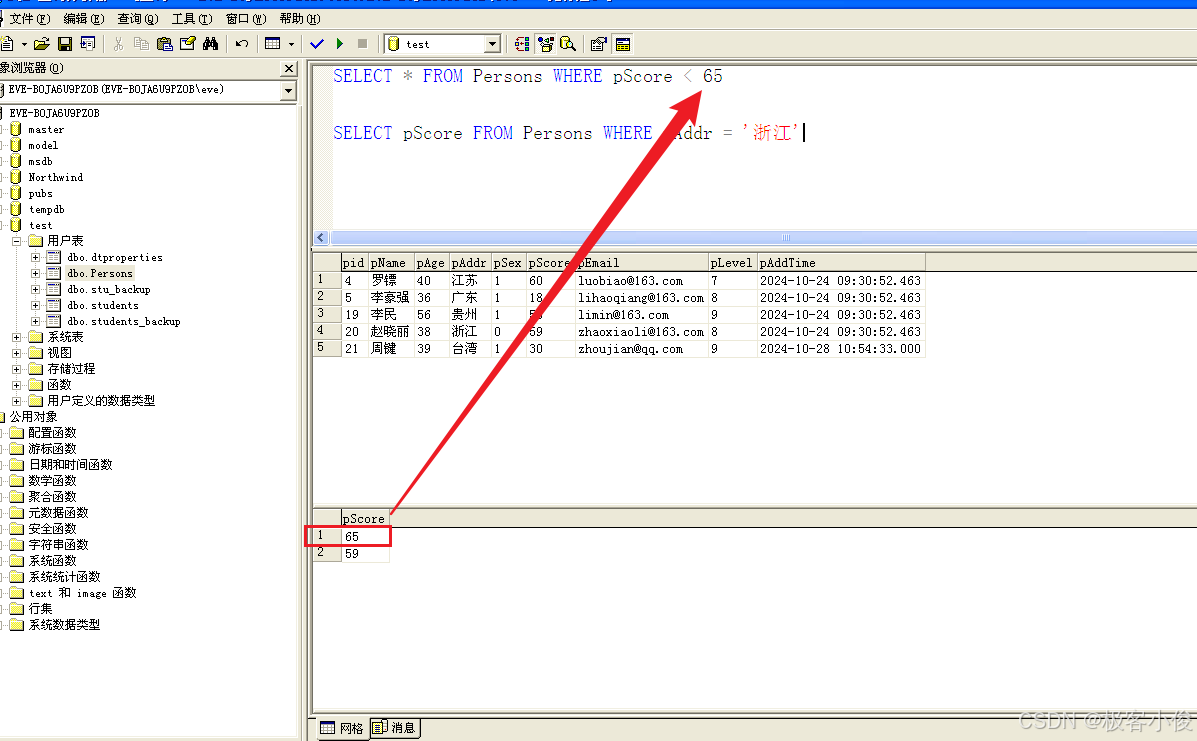
Task: Expand the 视图 folder
Action: pyautogui.click(x=16, y=353)
